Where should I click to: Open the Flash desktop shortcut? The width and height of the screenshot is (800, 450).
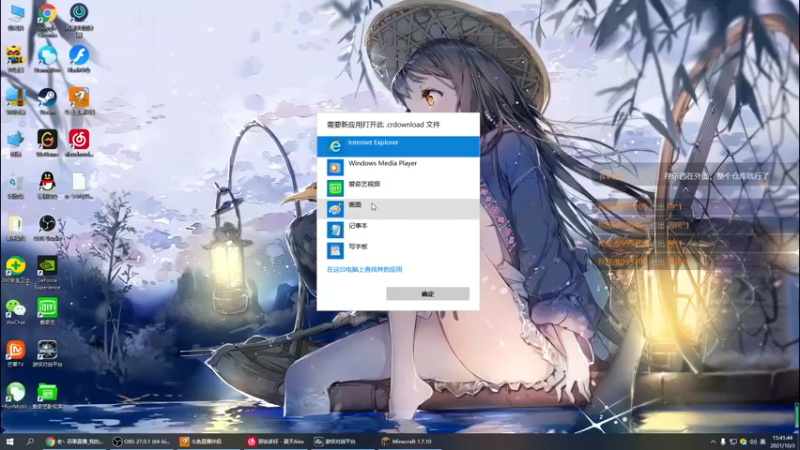79,59
